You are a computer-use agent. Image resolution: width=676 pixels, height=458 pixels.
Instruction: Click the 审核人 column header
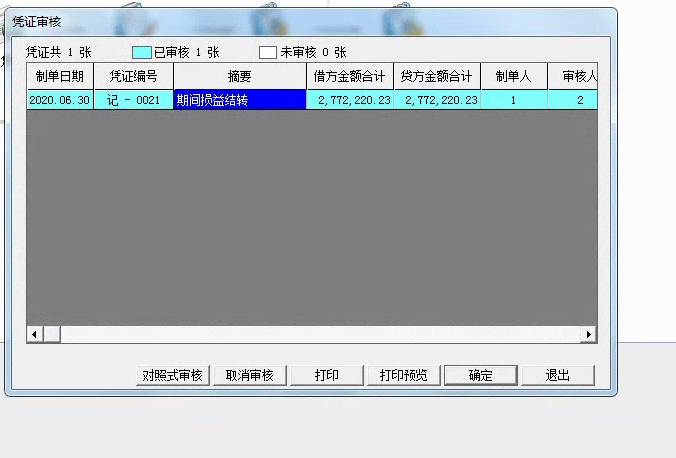pos(573,76)
